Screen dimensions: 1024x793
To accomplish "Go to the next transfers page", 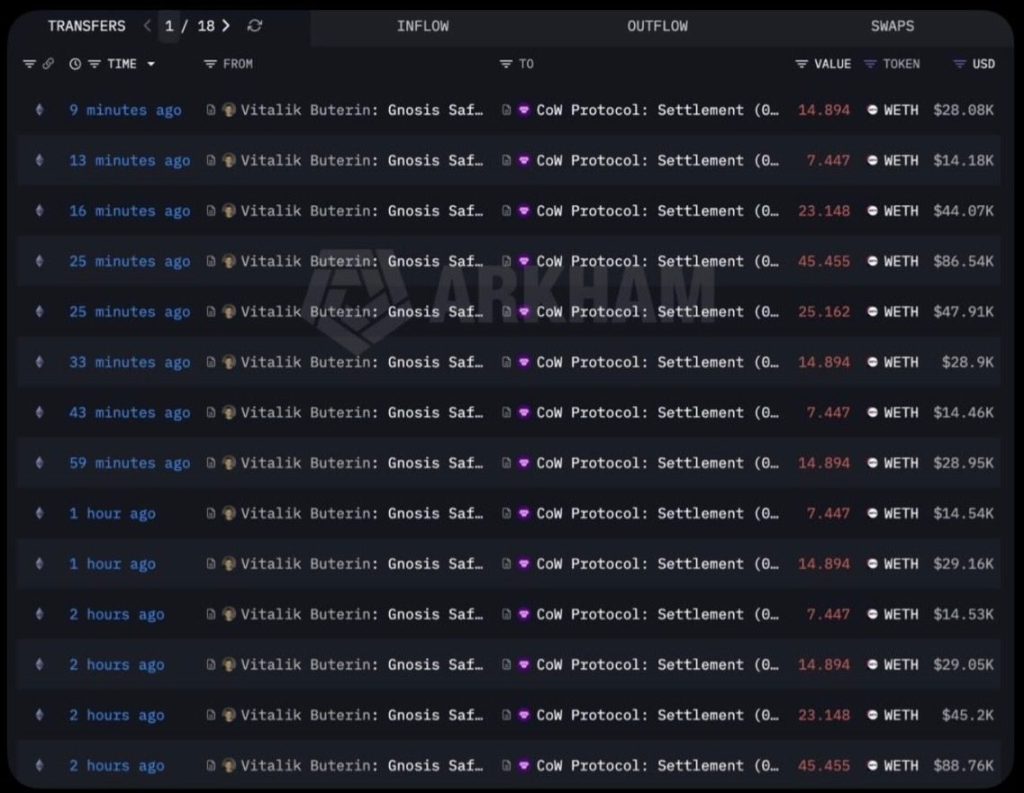I will tap(226, 26).
